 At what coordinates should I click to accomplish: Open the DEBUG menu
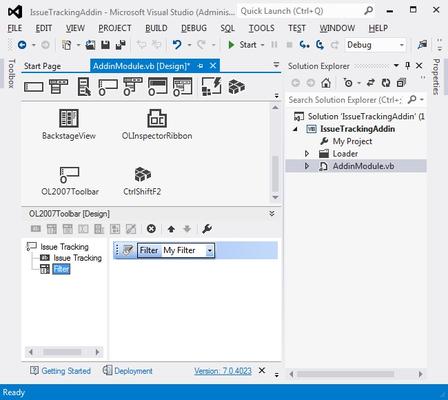click(x=194, y=28)
